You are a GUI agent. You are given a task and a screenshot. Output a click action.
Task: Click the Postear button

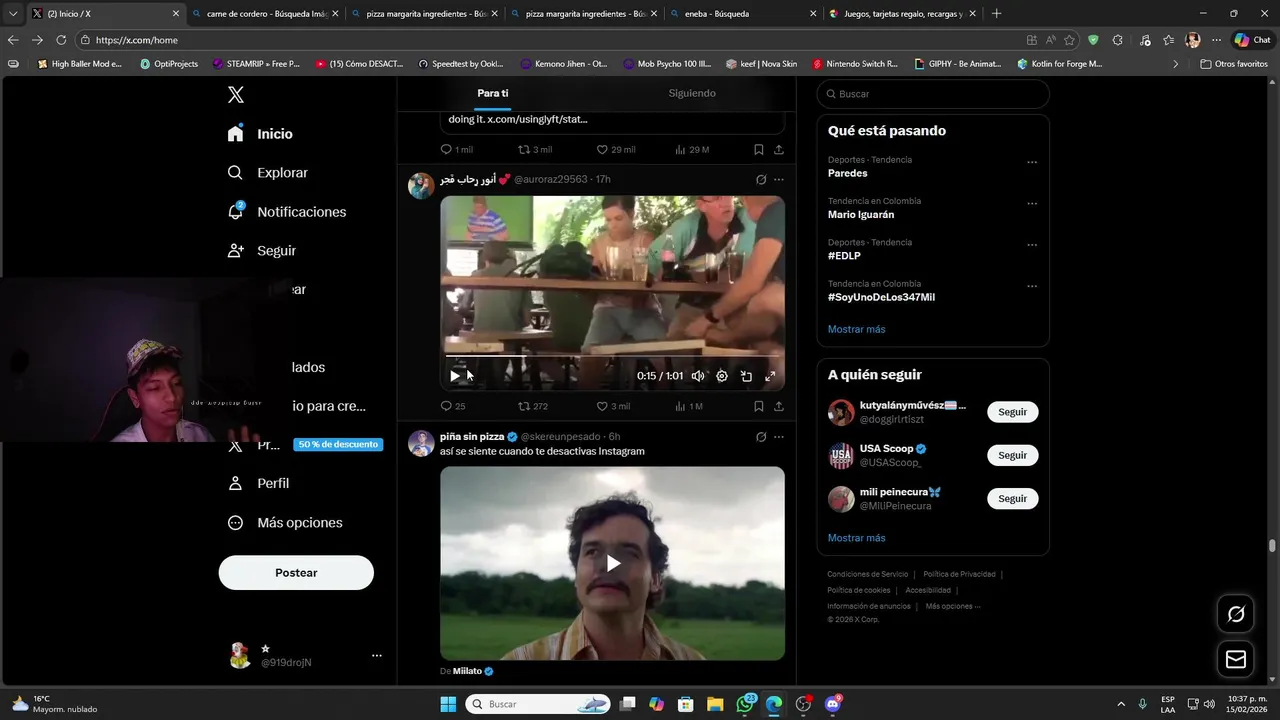point(296,573)
